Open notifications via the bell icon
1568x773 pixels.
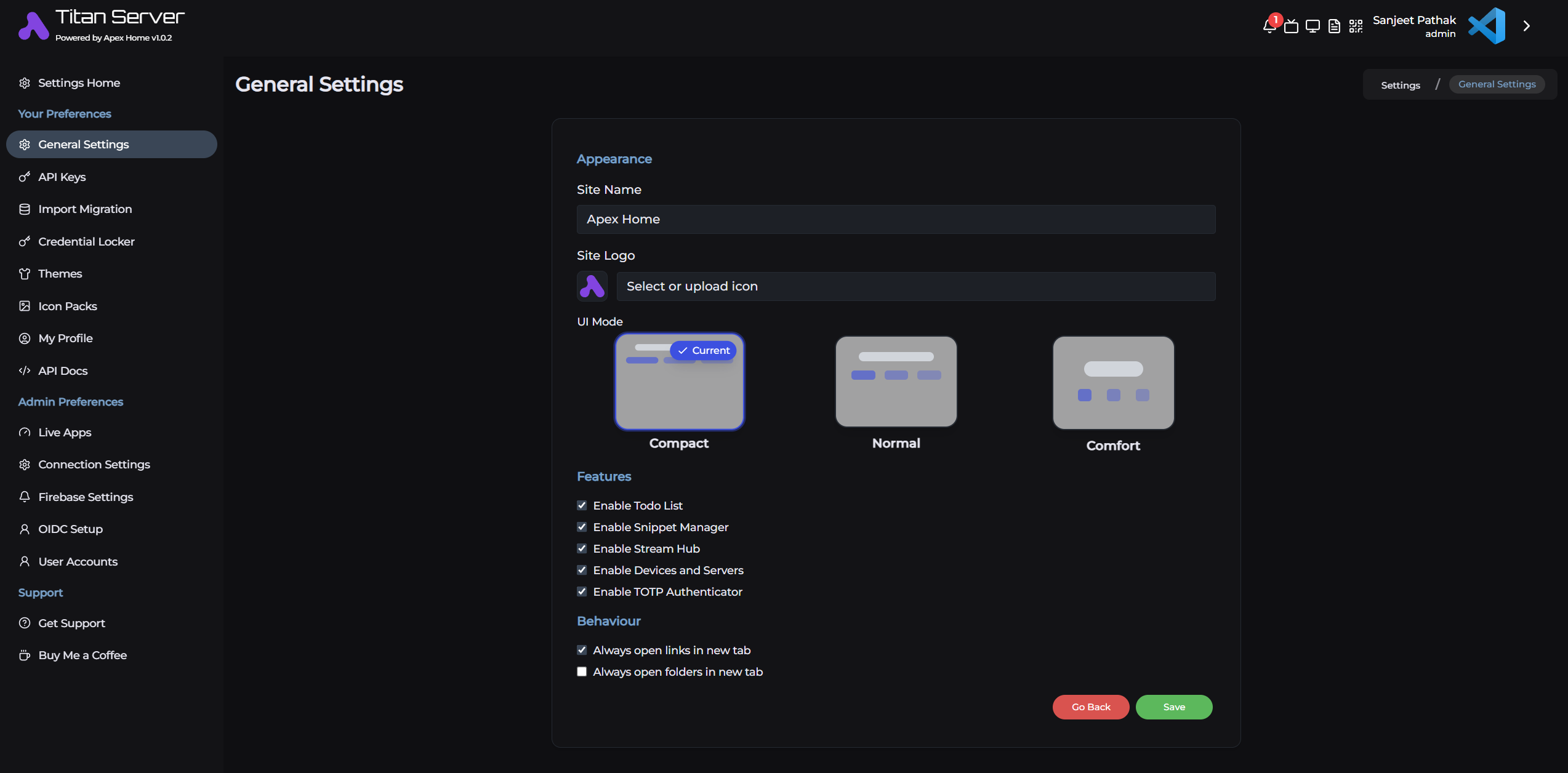1269,26
